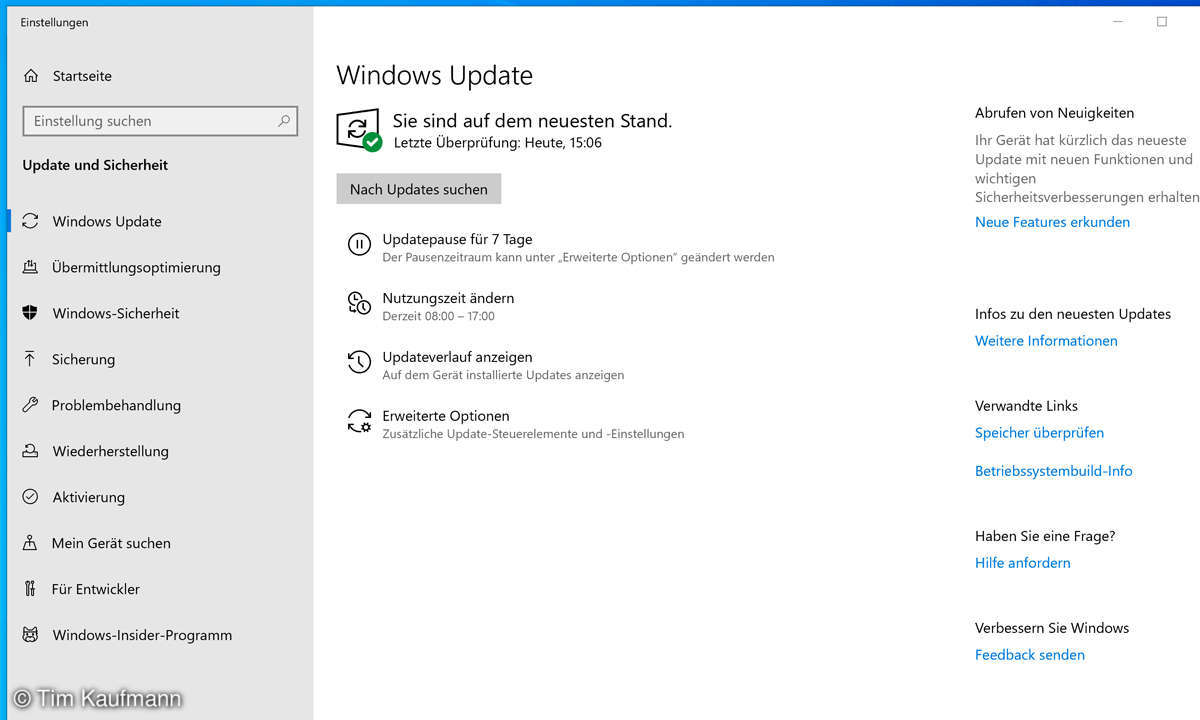Screen dimensions: 1200x720
Task: Follow the Neue Features erkunden link
Action: (x=1052, y=223)
